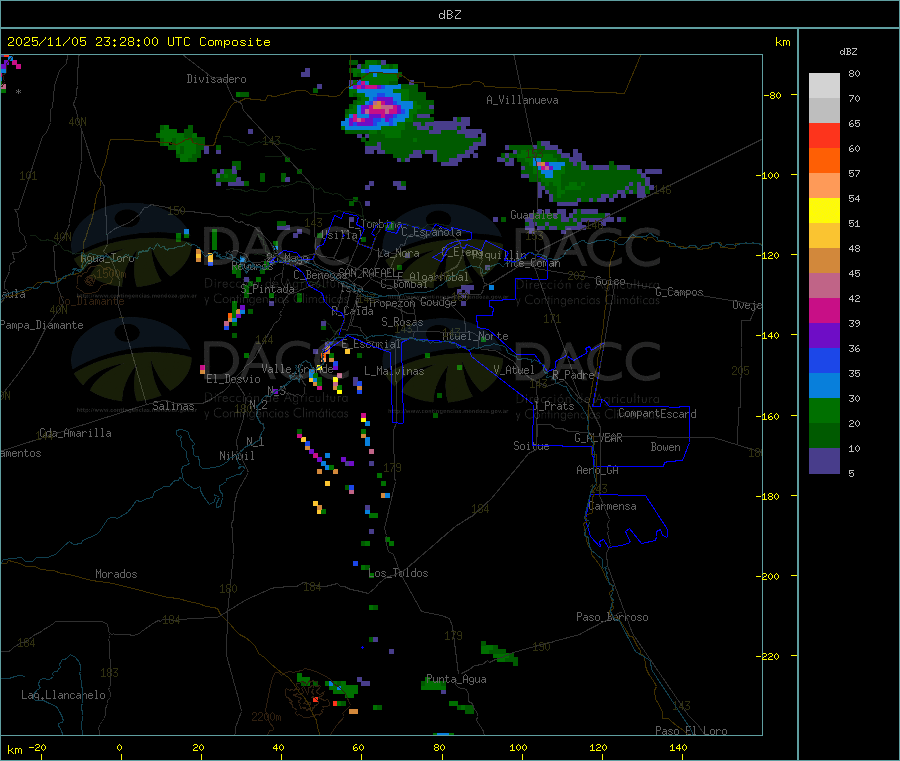The height and width of the screenshot is (761, 900).
Task: Click the Guadales map label
Action: click(534, 215)
